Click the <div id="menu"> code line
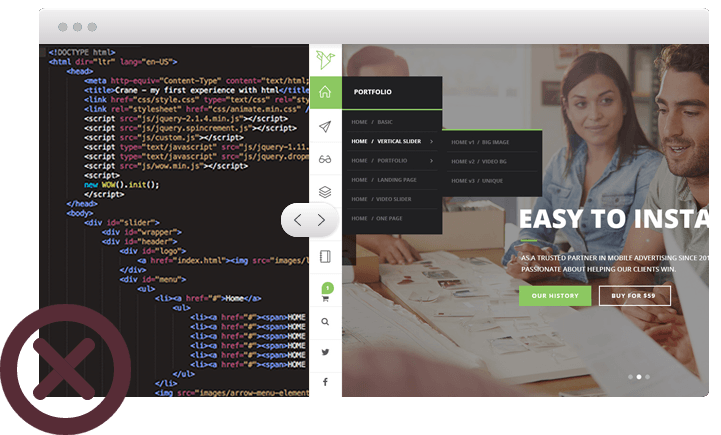Viewport: 721px width, 435px height. coord(153,279)
